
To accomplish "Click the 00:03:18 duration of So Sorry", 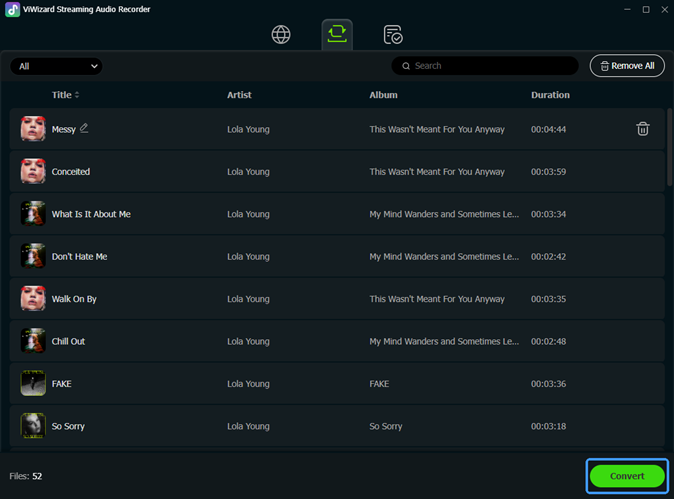I will tap(548, 426).
